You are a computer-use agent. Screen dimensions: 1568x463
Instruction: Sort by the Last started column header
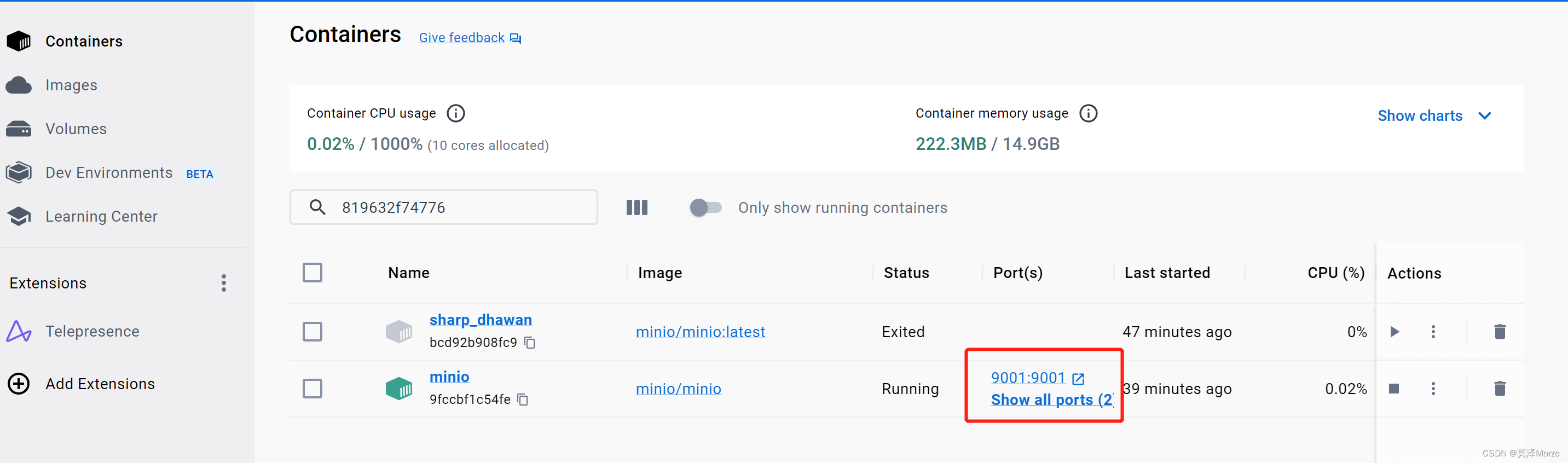pos(1167,273)
